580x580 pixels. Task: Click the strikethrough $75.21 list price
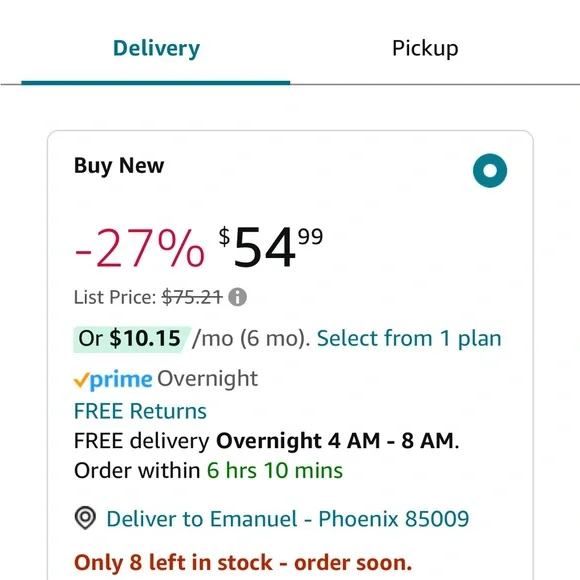192,297
